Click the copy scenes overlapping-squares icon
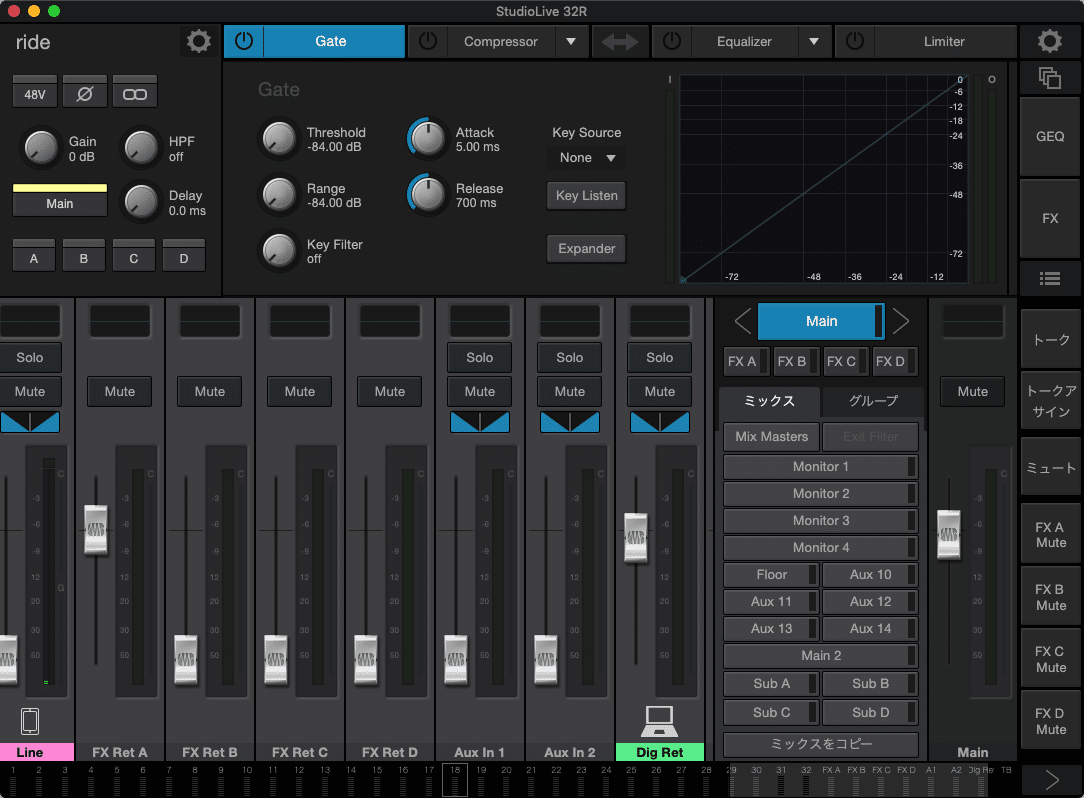The height and width of the screenshot is (798, 1084). click(x=1049, y=78)
